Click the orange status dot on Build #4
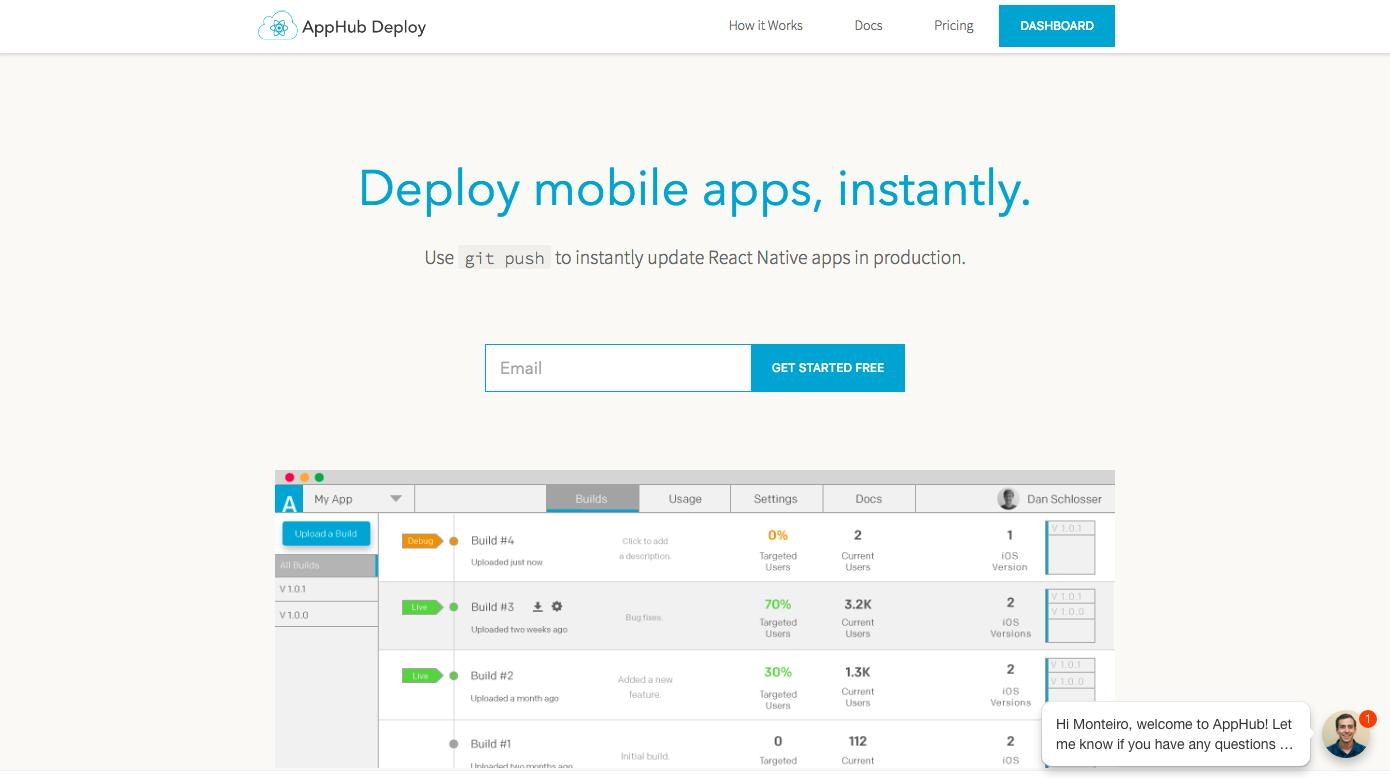This screenshot has width=1390, height=778. click(453, 540)
